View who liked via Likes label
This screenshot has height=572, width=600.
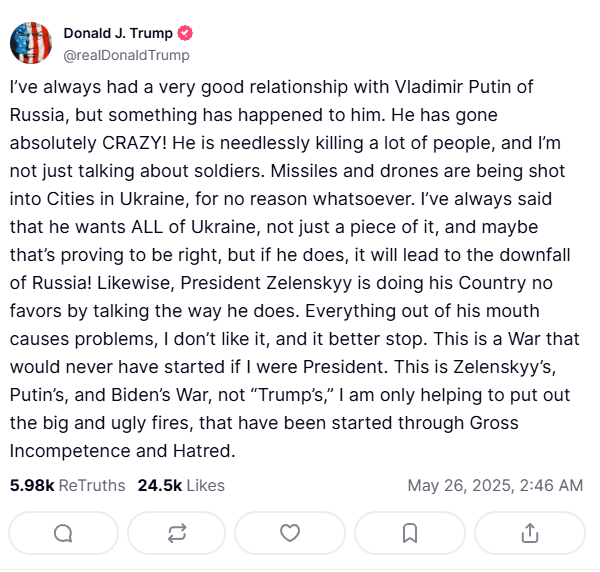205,485
